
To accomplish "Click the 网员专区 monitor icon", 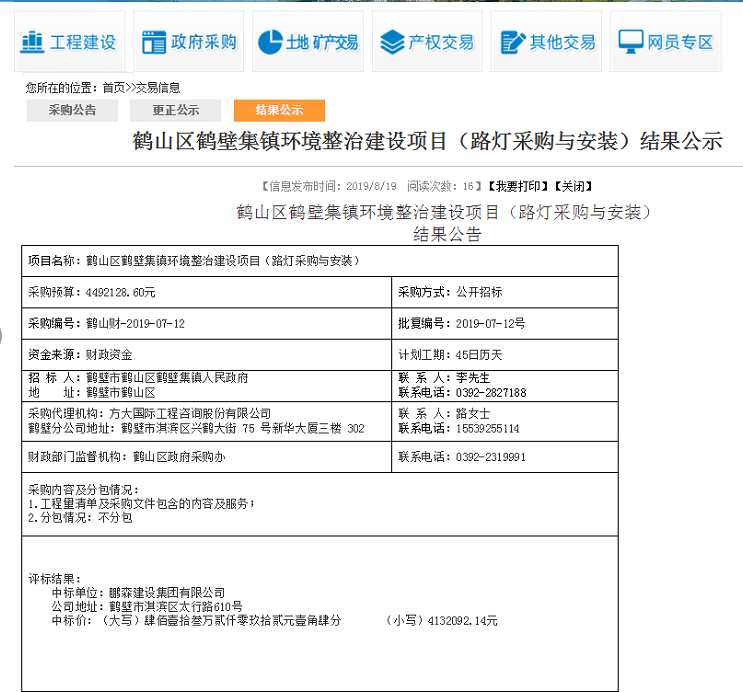I will [631, 42].
